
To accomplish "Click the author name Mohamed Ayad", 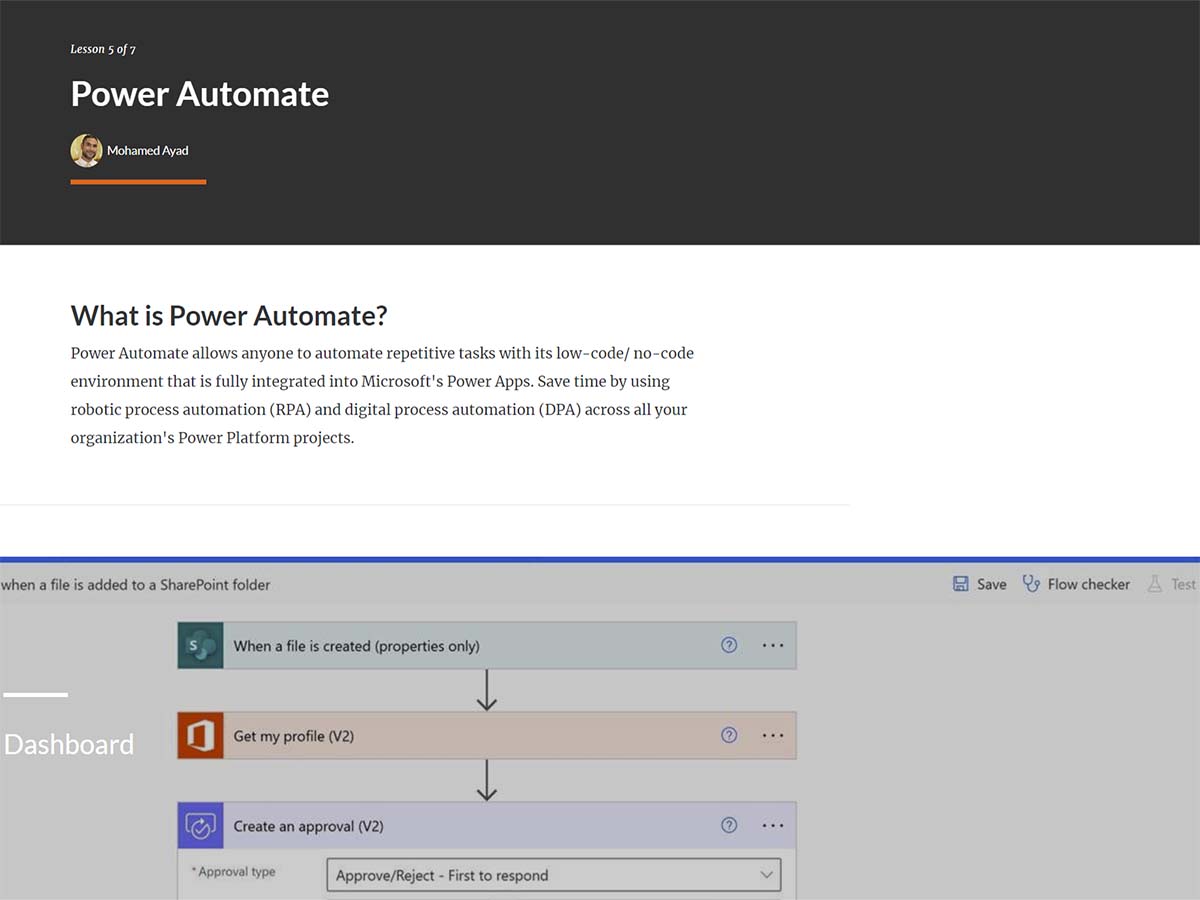I will pyautogui.click(x=148, y=151).
